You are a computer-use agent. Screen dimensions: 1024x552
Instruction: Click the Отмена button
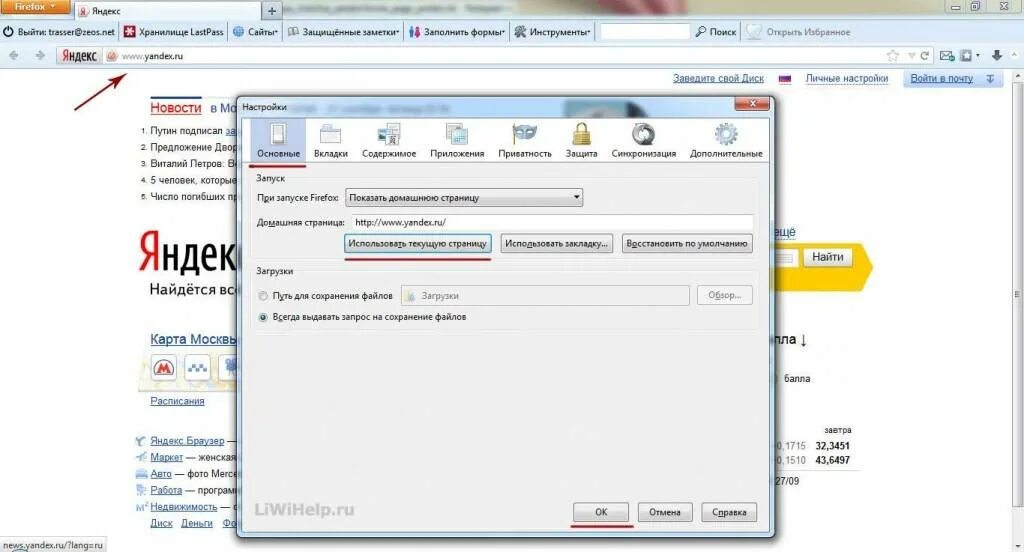665,512
